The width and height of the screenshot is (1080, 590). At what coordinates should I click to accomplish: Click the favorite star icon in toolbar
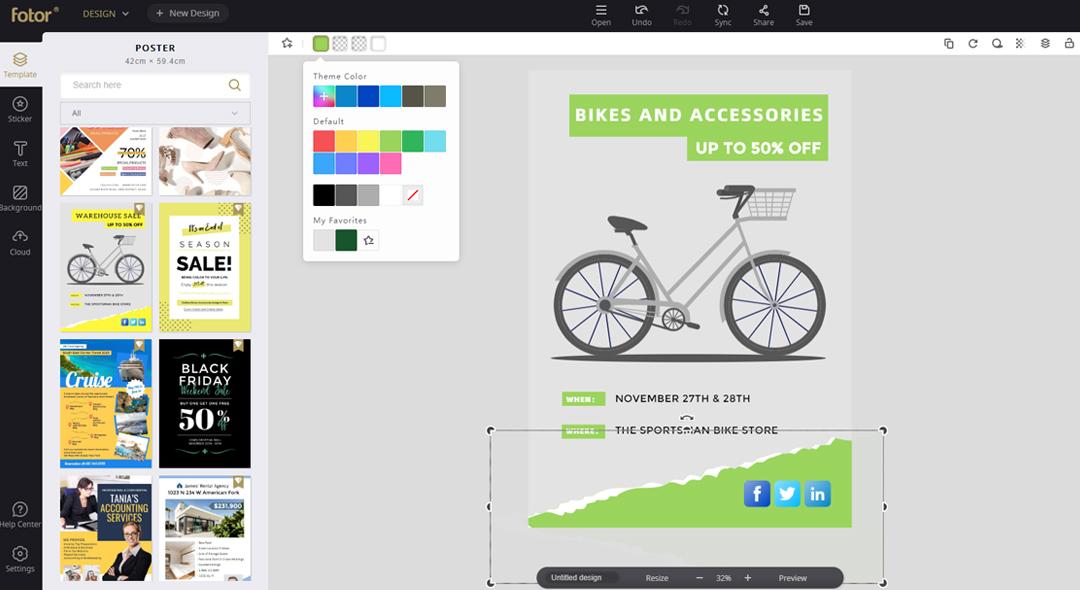[x=287, y=43]
